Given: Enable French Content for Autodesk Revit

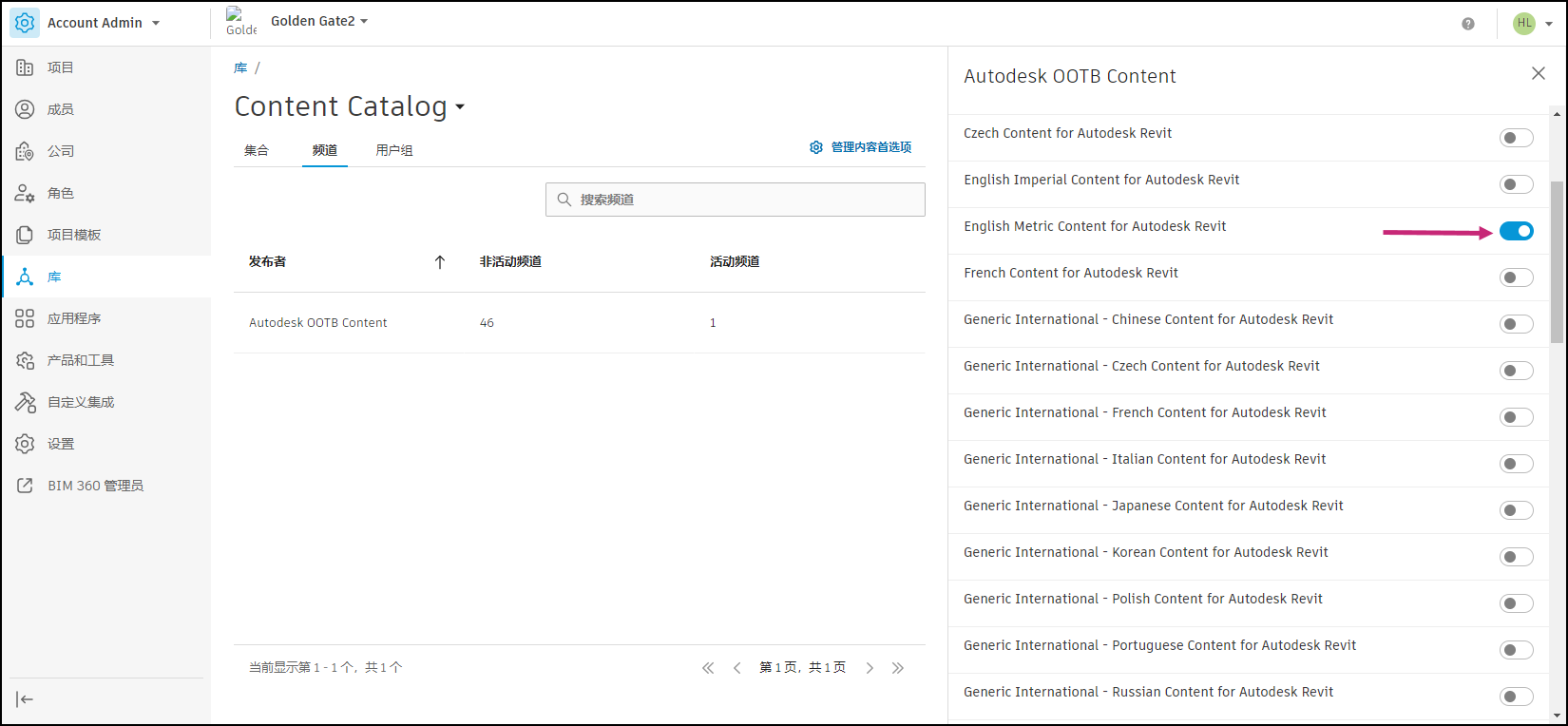Looking at the screenshot, I should coord(1517,277).
